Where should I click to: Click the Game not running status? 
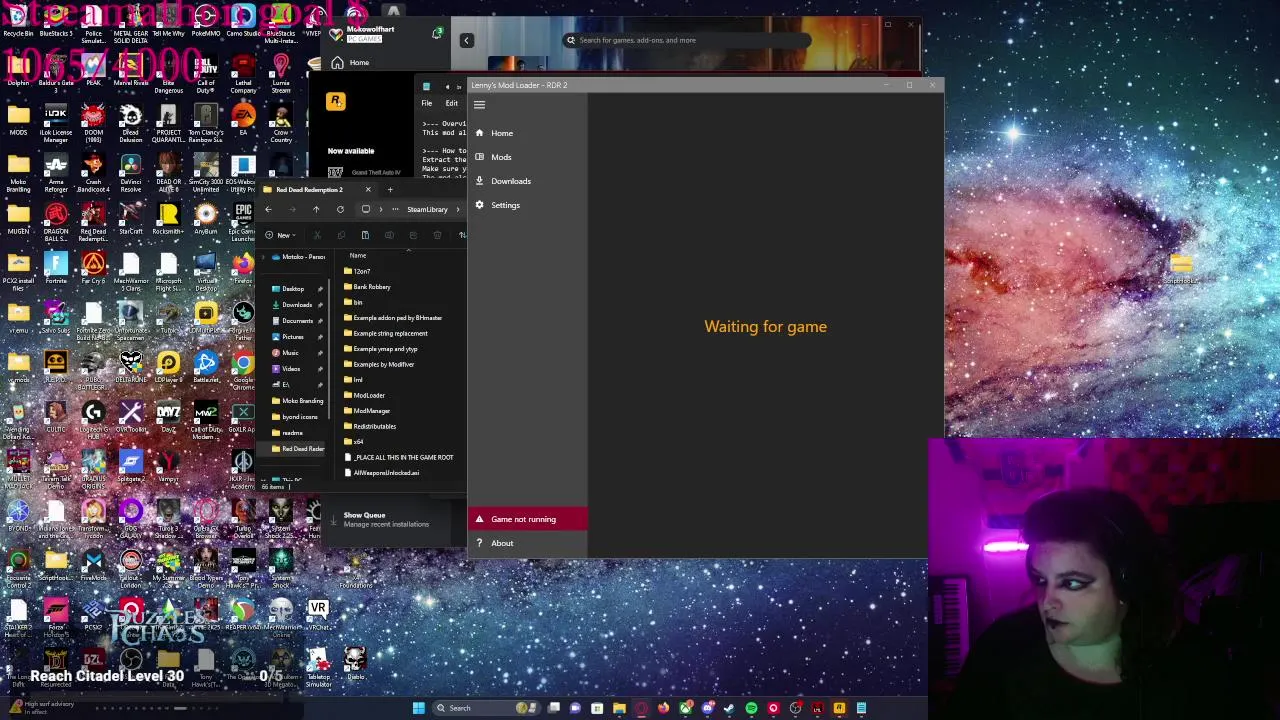click(x=527, y=519)
